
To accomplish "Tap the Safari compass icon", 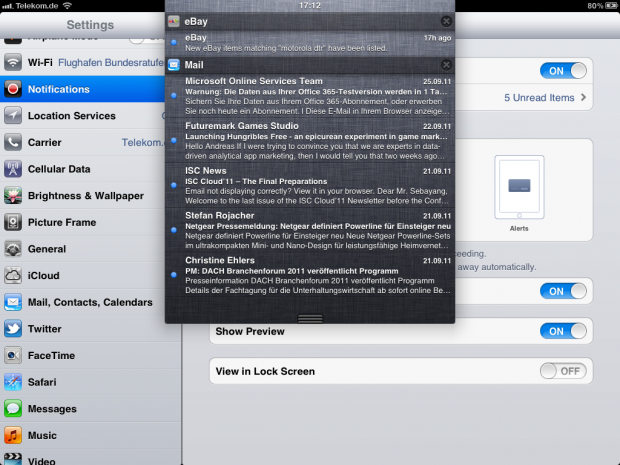I will [13, 382].
